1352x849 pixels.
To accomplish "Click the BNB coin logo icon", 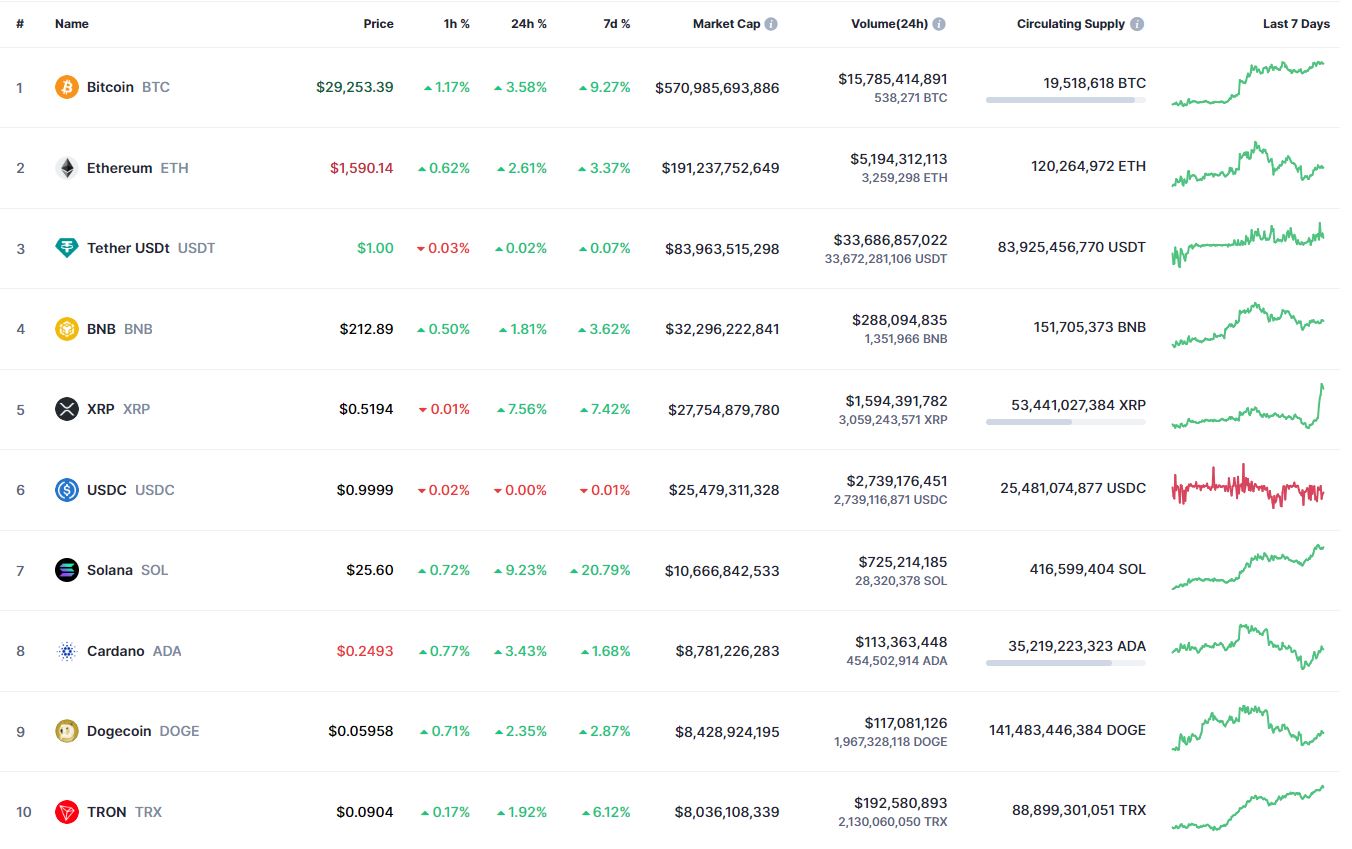I will pos(66,329).
